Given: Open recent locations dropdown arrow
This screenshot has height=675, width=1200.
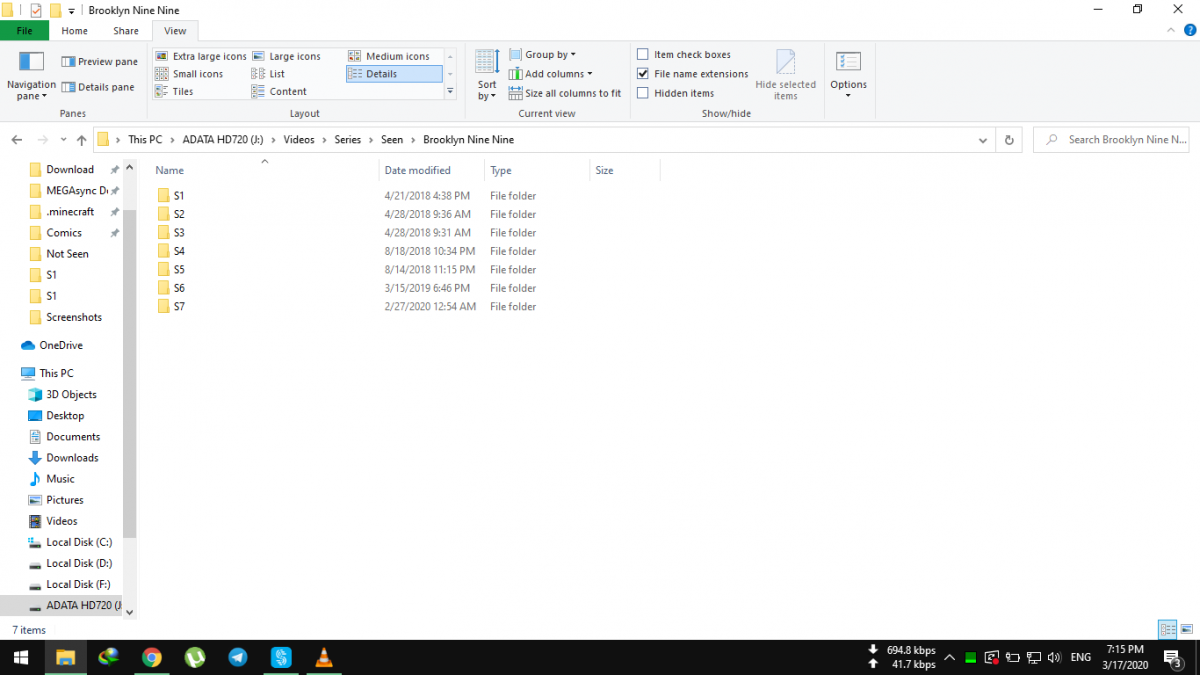Looking at the screenshot, I should pyautogui.click(x=62, y=140).
